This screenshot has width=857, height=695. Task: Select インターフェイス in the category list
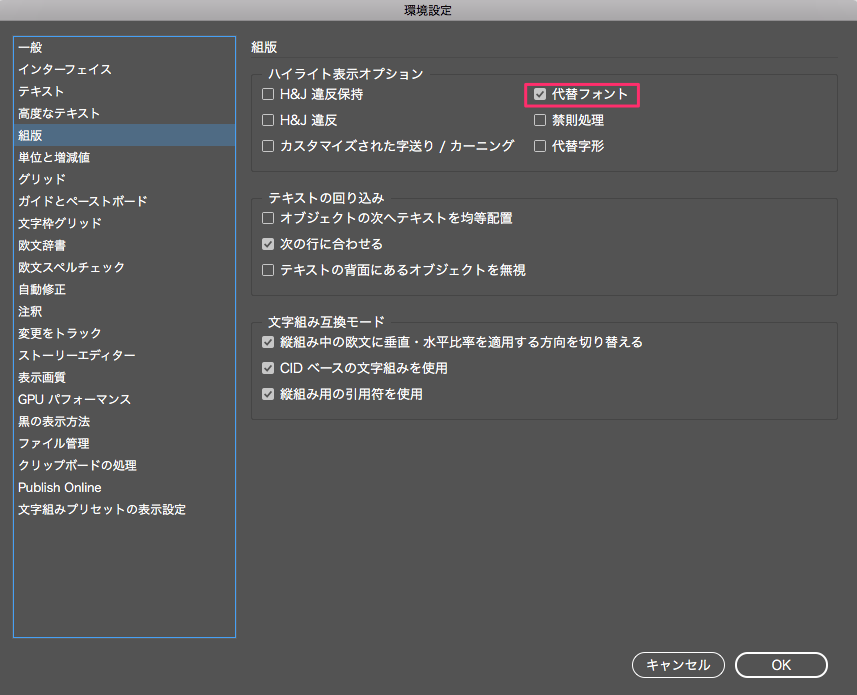click(x=125, y=69)
